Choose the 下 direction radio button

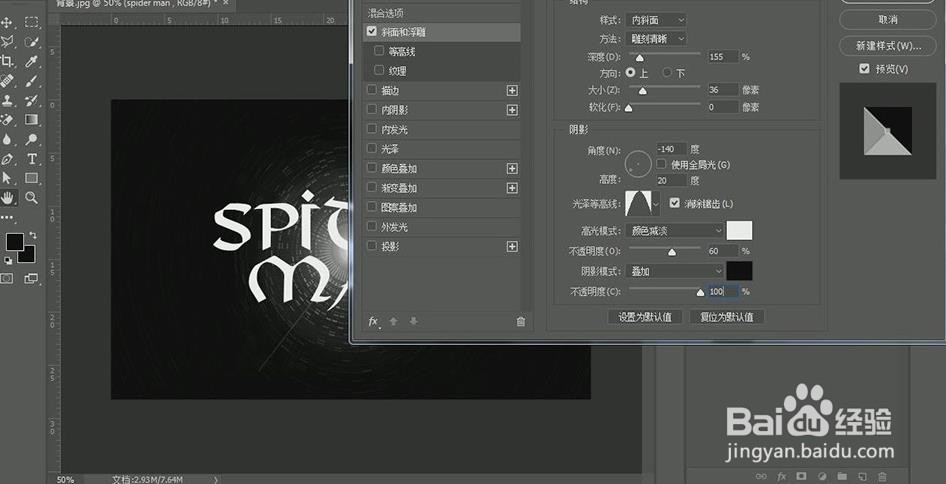[667, 72]
